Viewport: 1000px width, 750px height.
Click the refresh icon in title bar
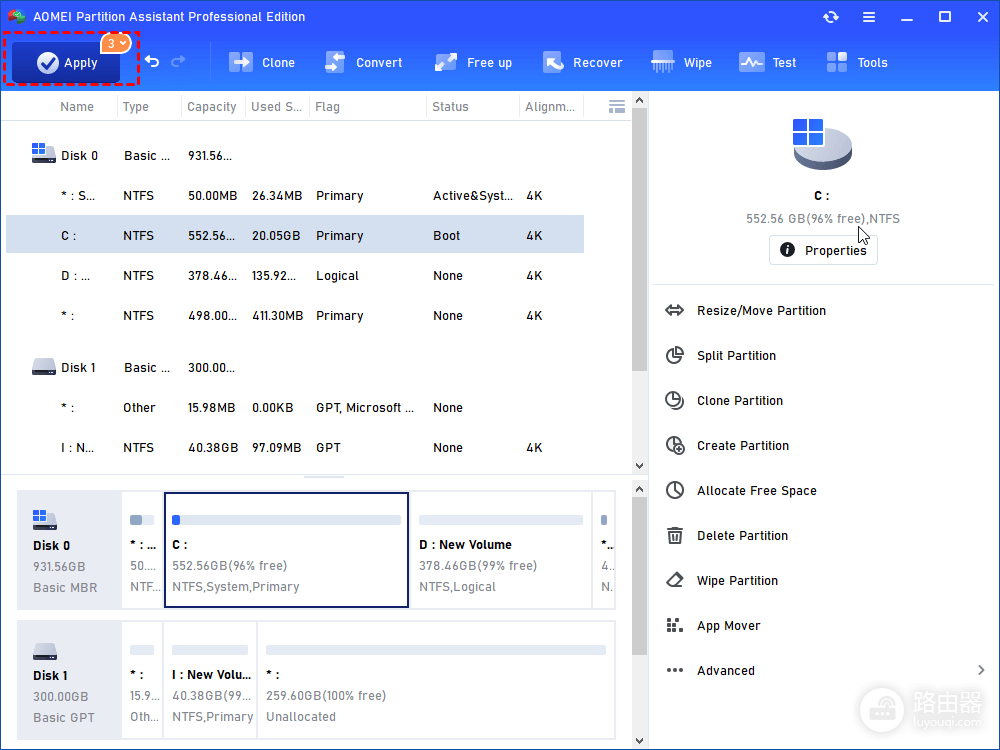click(830, 17)
